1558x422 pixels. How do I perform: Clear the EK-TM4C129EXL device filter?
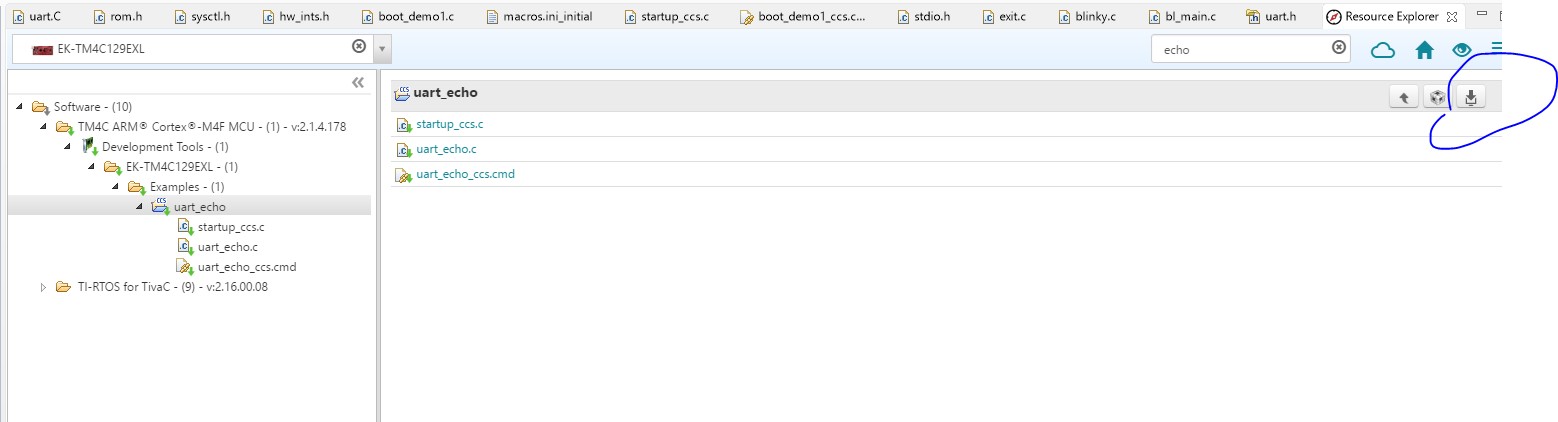[359, 47]
